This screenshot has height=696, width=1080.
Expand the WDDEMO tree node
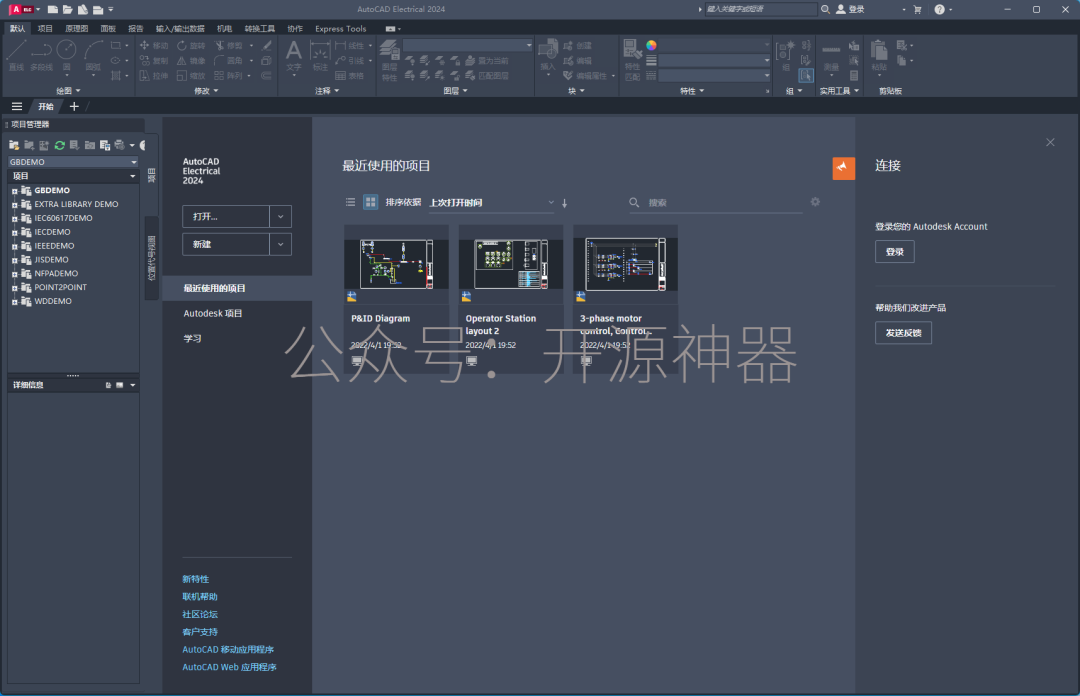coord(14,302)
